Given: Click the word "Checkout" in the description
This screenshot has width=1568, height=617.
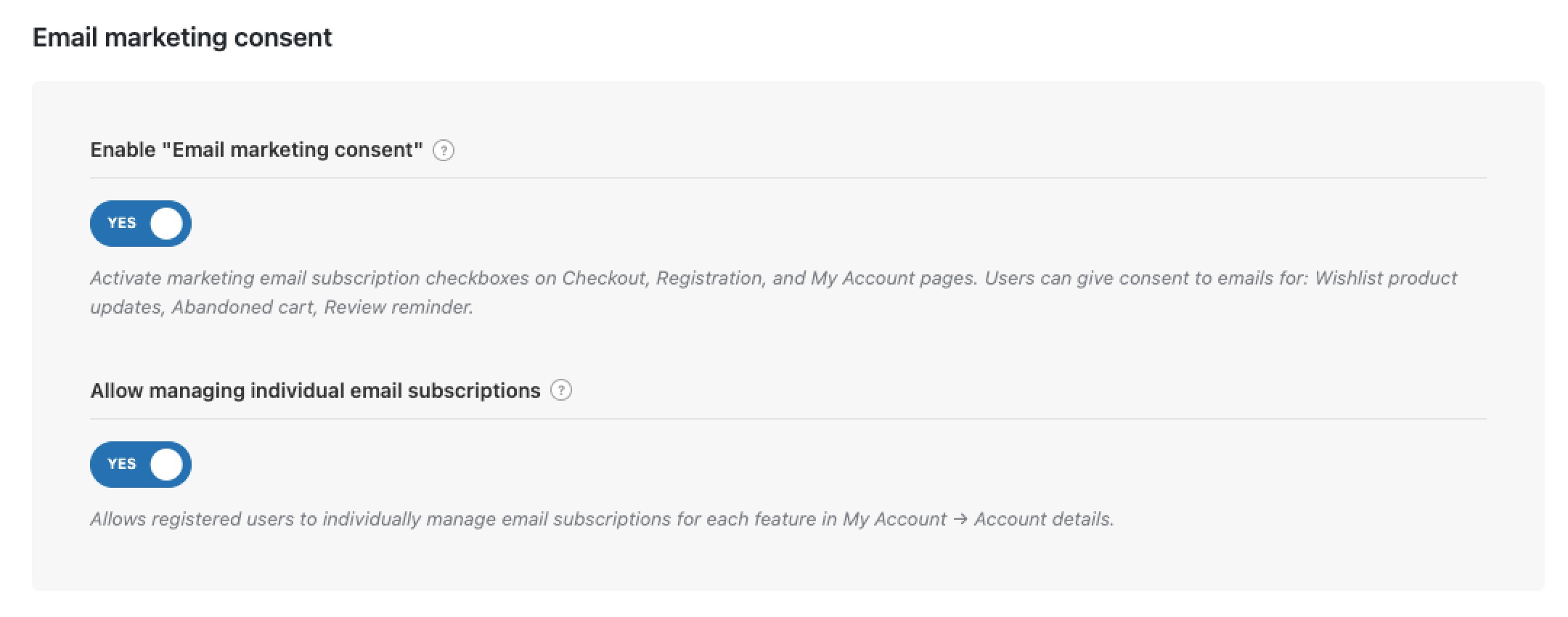Looking at the screenshot, I should (604, 279).
